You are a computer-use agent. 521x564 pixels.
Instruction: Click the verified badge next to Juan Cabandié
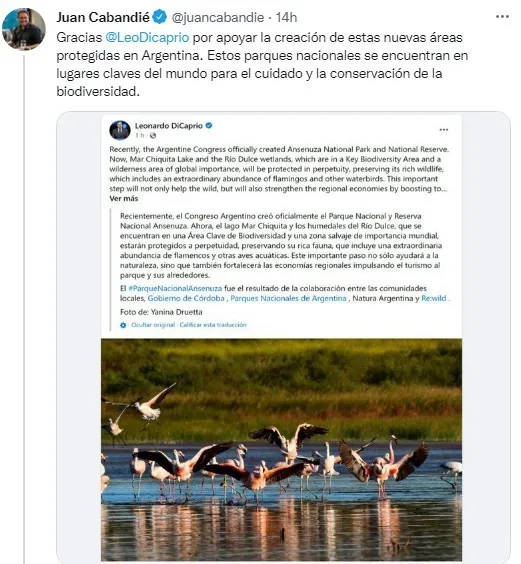coord(160,17)
